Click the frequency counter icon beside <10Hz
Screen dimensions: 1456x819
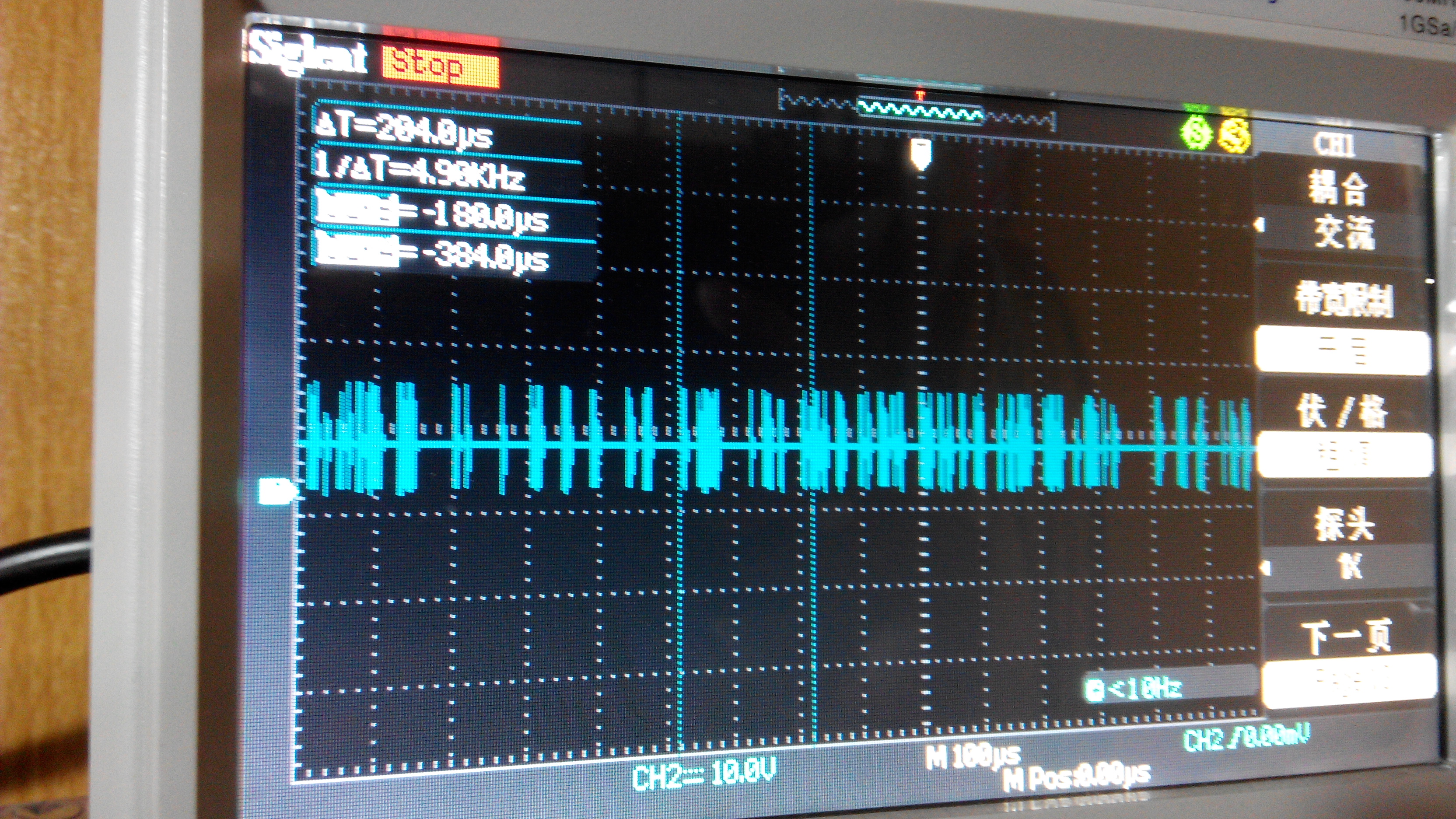(x=1095, y=690)
